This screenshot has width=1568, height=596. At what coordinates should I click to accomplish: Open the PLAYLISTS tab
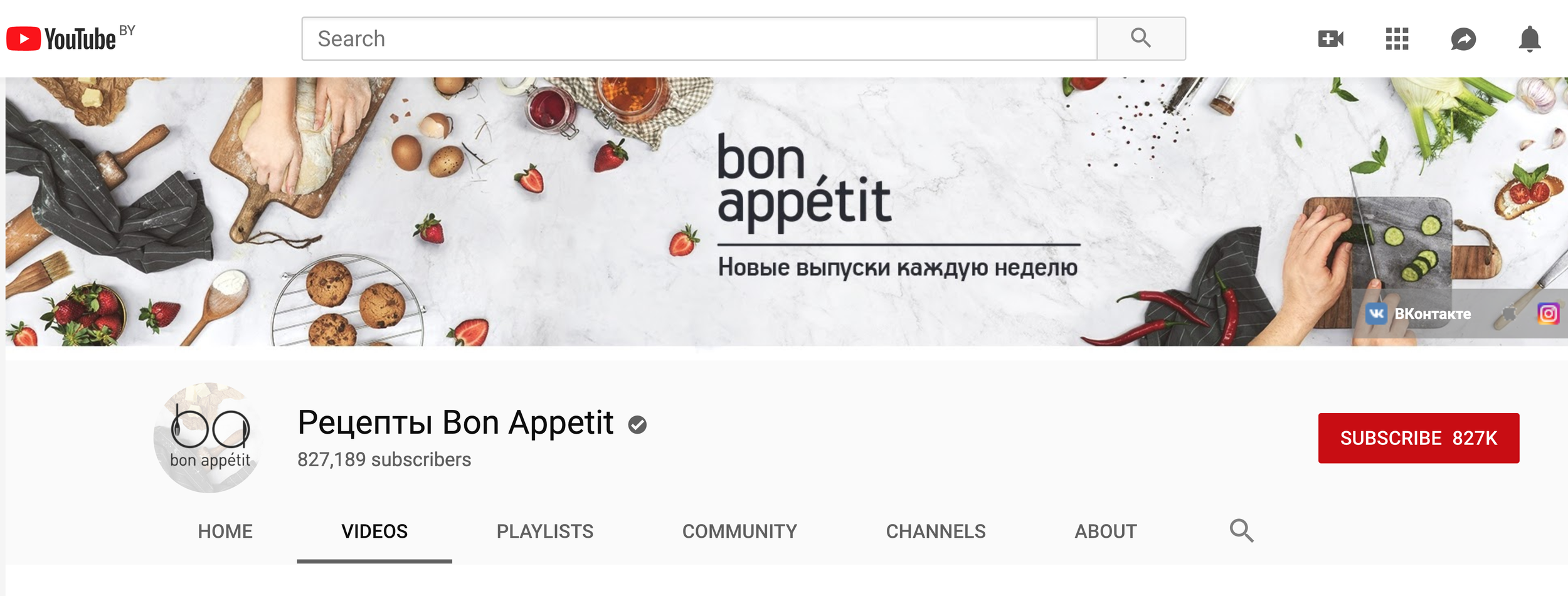(x=544, y=531)
